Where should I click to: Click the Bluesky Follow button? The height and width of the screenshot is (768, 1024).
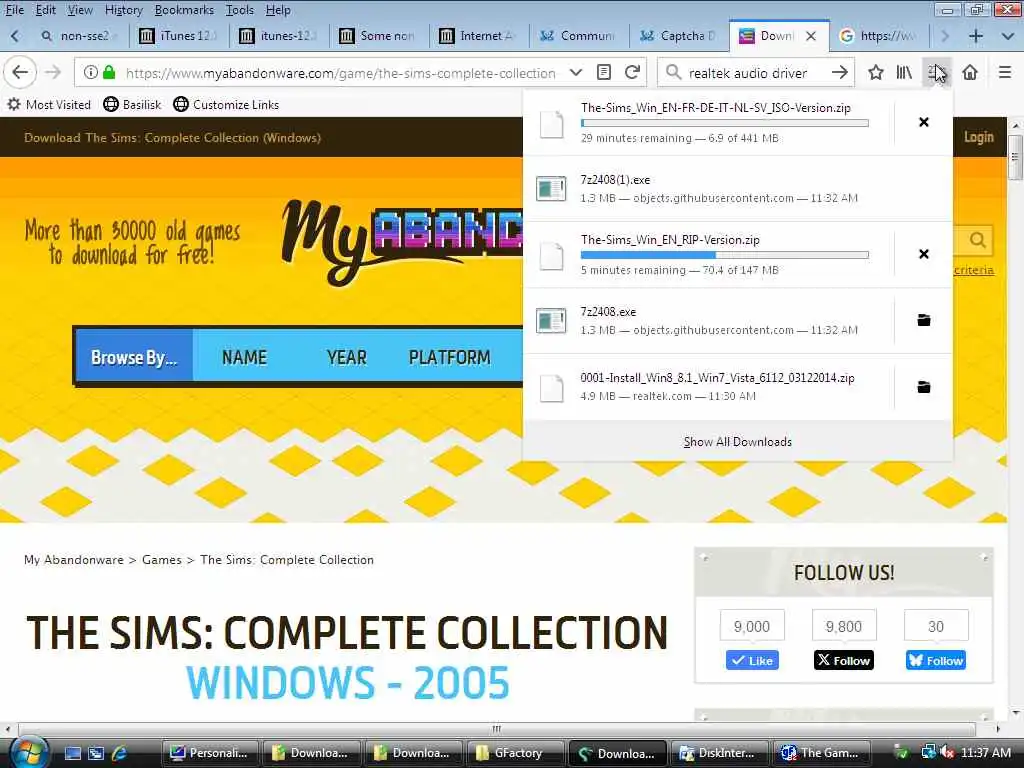[936, 660]
